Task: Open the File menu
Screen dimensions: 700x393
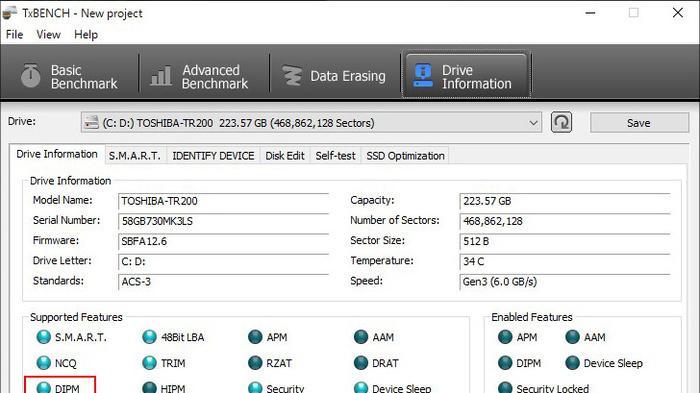Action: 14,34
